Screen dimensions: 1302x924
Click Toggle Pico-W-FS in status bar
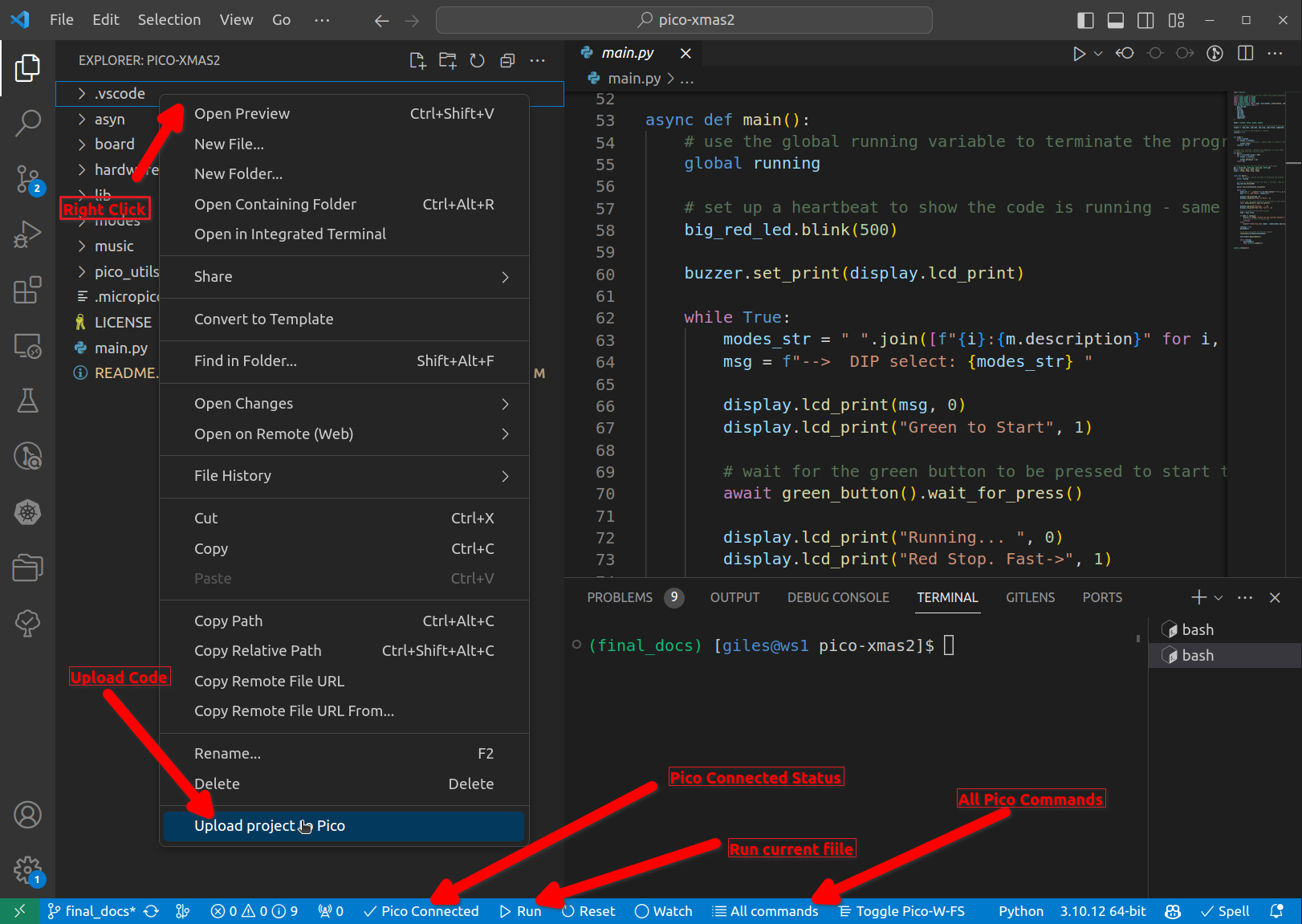pyautogui.click(x=901, y=911)
